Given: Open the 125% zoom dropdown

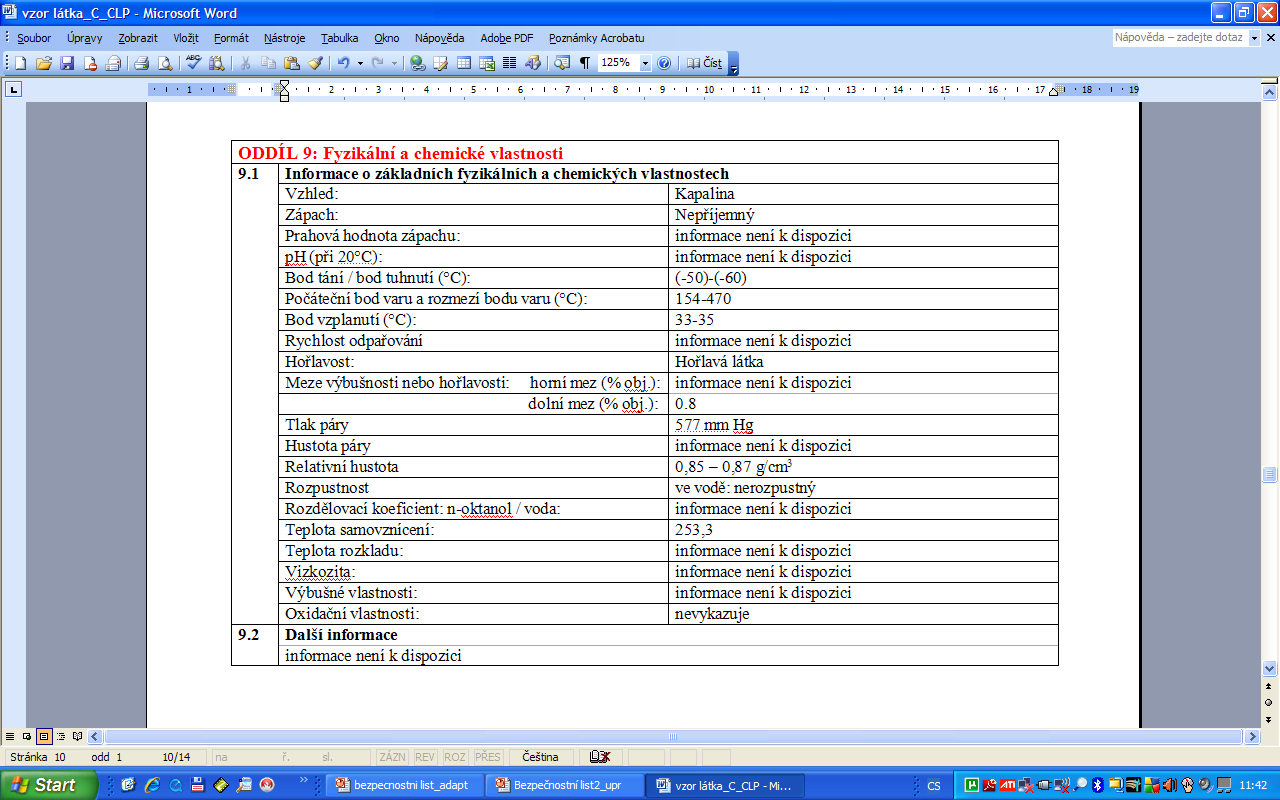Looking at the screenshot, I should click(645, 63).
